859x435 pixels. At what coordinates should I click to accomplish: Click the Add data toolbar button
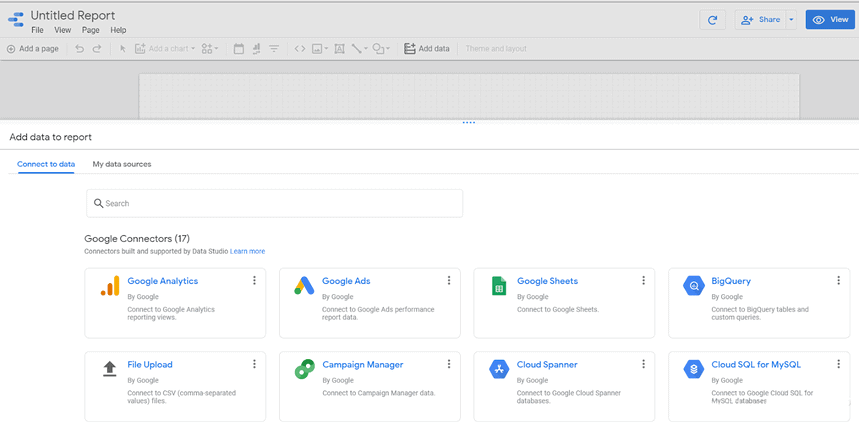point(427,48)
